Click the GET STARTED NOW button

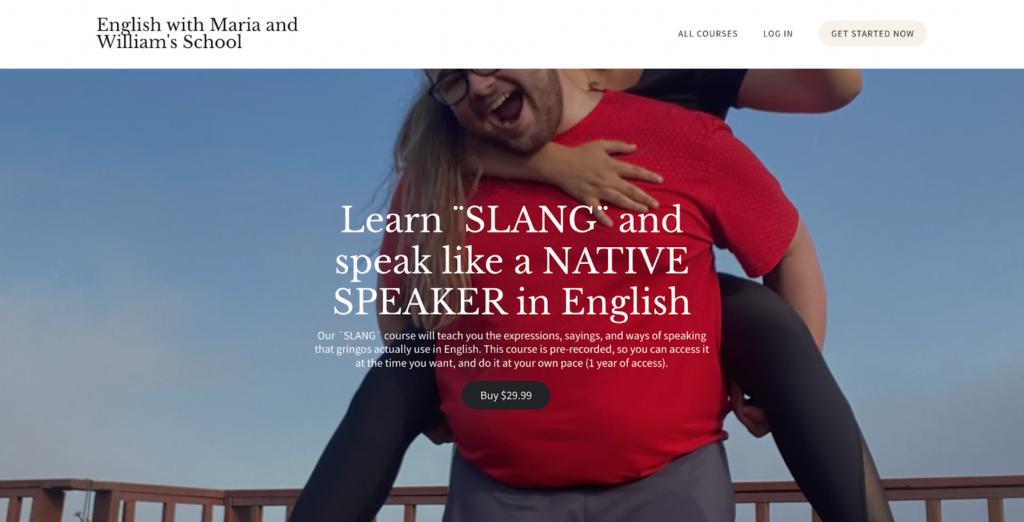pos(872,33)
